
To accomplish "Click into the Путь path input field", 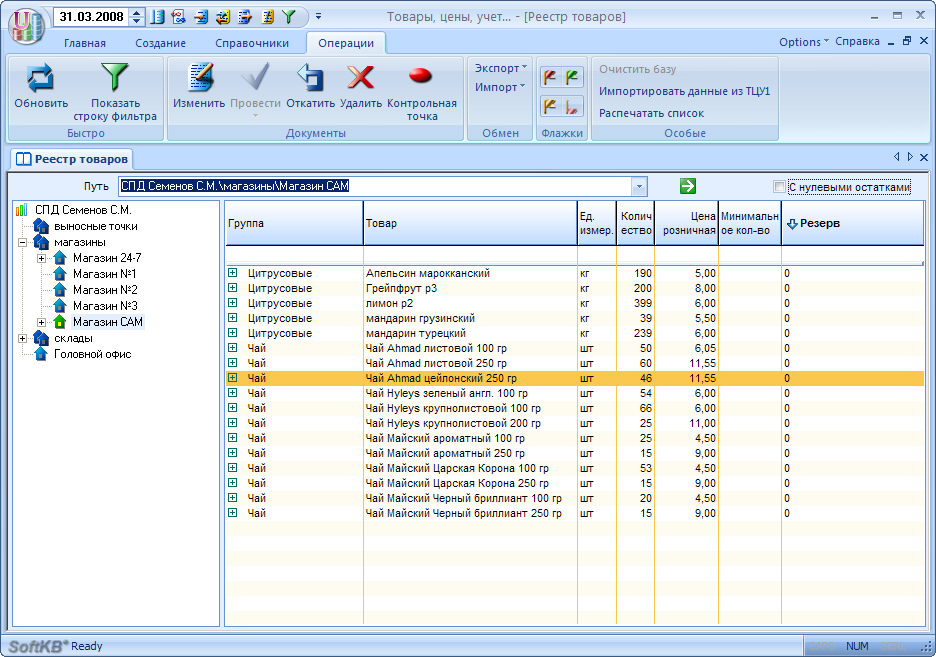I will pos(374,186).
